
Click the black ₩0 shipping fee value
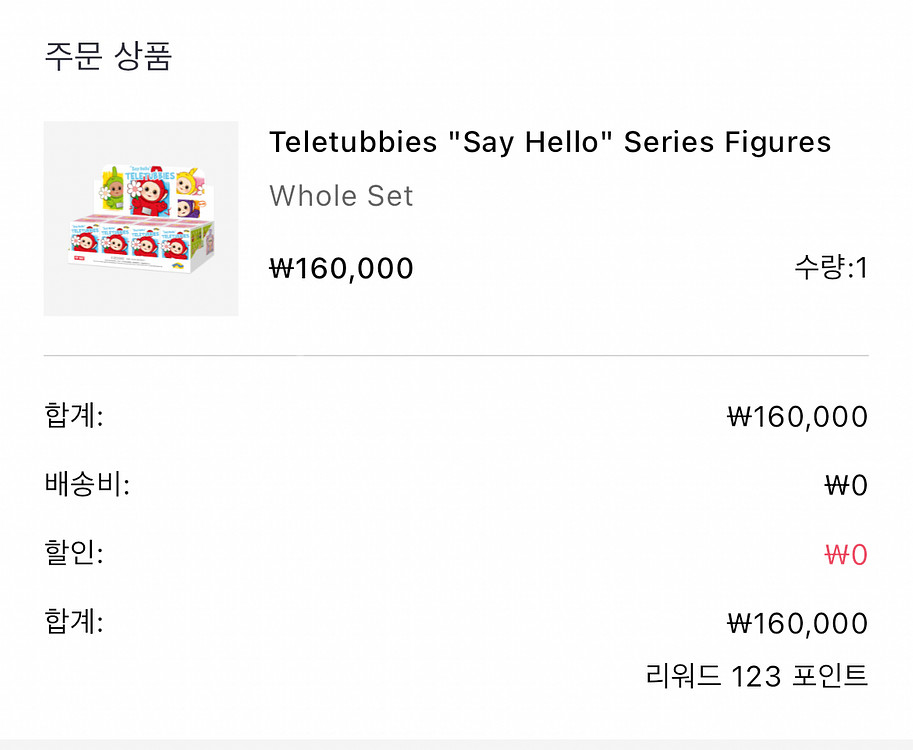[x=845, y=486]
